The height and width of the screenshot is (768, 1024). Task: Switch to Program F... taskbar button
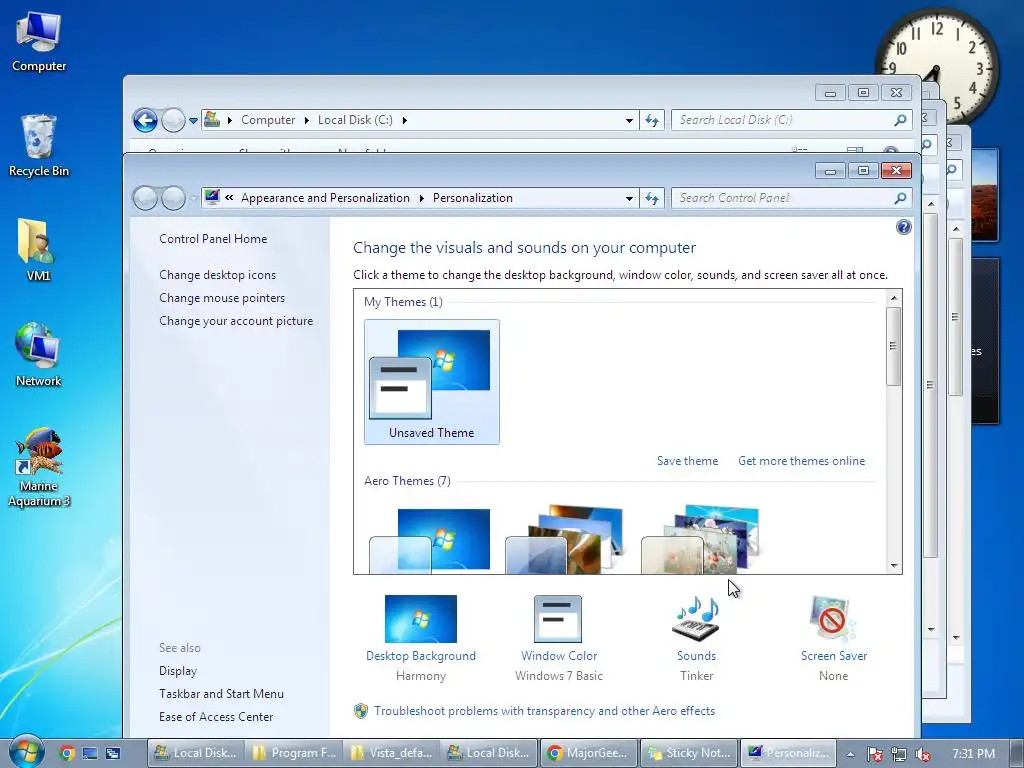pos(294,753)
